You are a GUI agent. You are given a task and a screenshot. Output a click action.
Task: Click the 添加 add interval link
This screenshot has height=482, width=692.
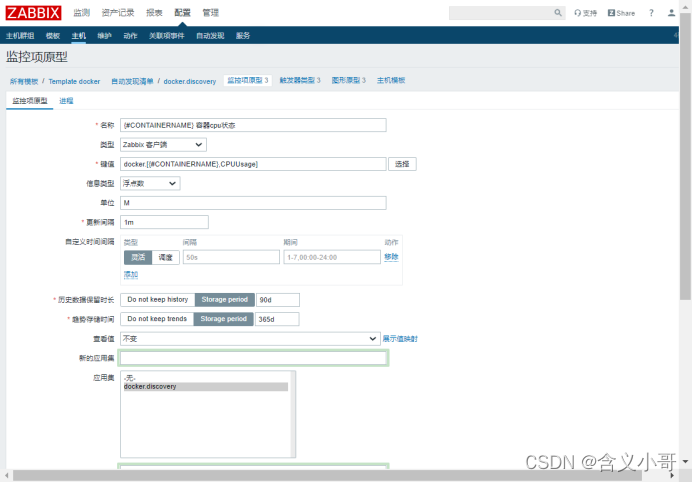(131, 275)
